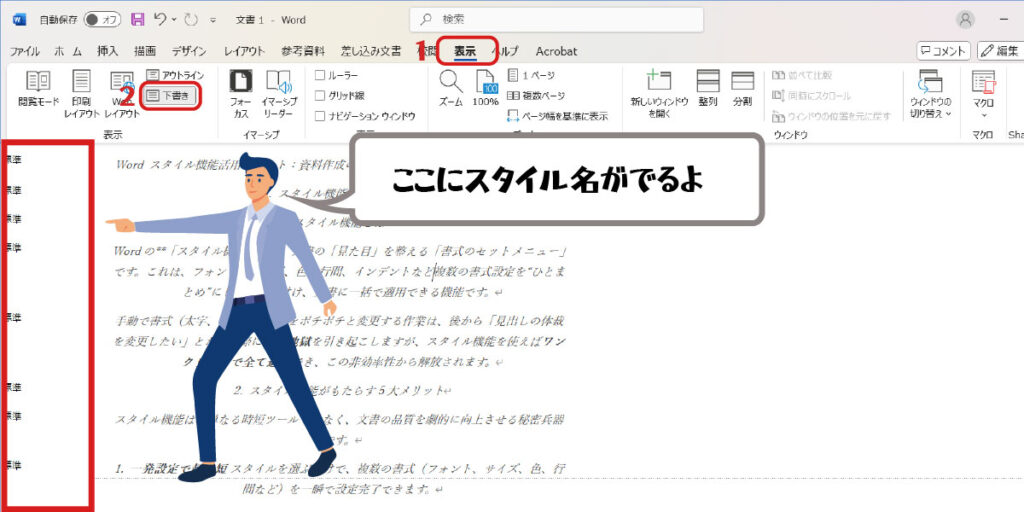This screenshot has height=512, width=1024.
Task: Enable the ルーラー checkbox
Action: coord(320,75)
